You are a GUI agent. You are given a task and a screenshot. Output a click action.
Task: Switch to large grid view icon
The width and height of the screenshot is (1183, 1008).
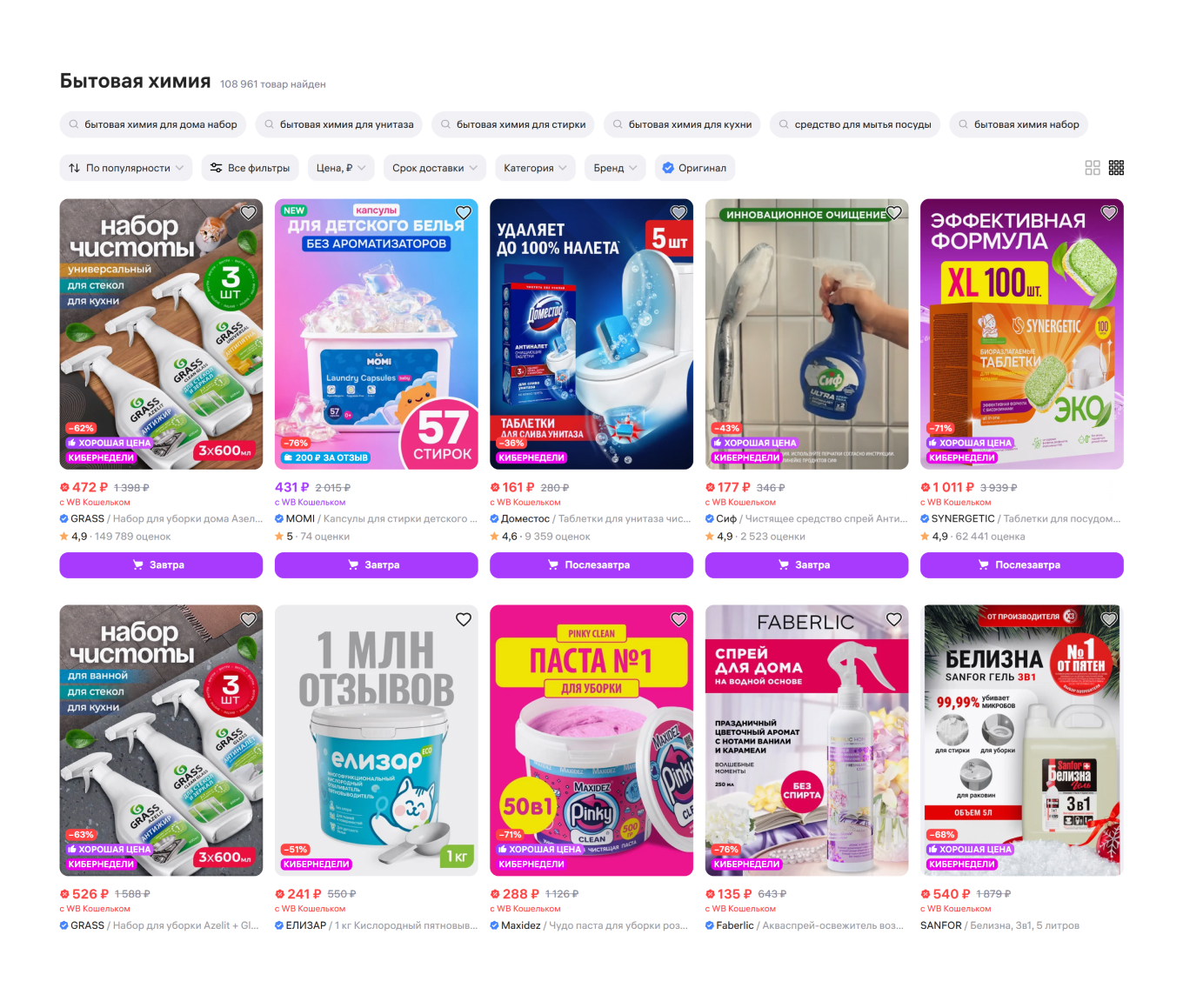(x=1093, y=168)
